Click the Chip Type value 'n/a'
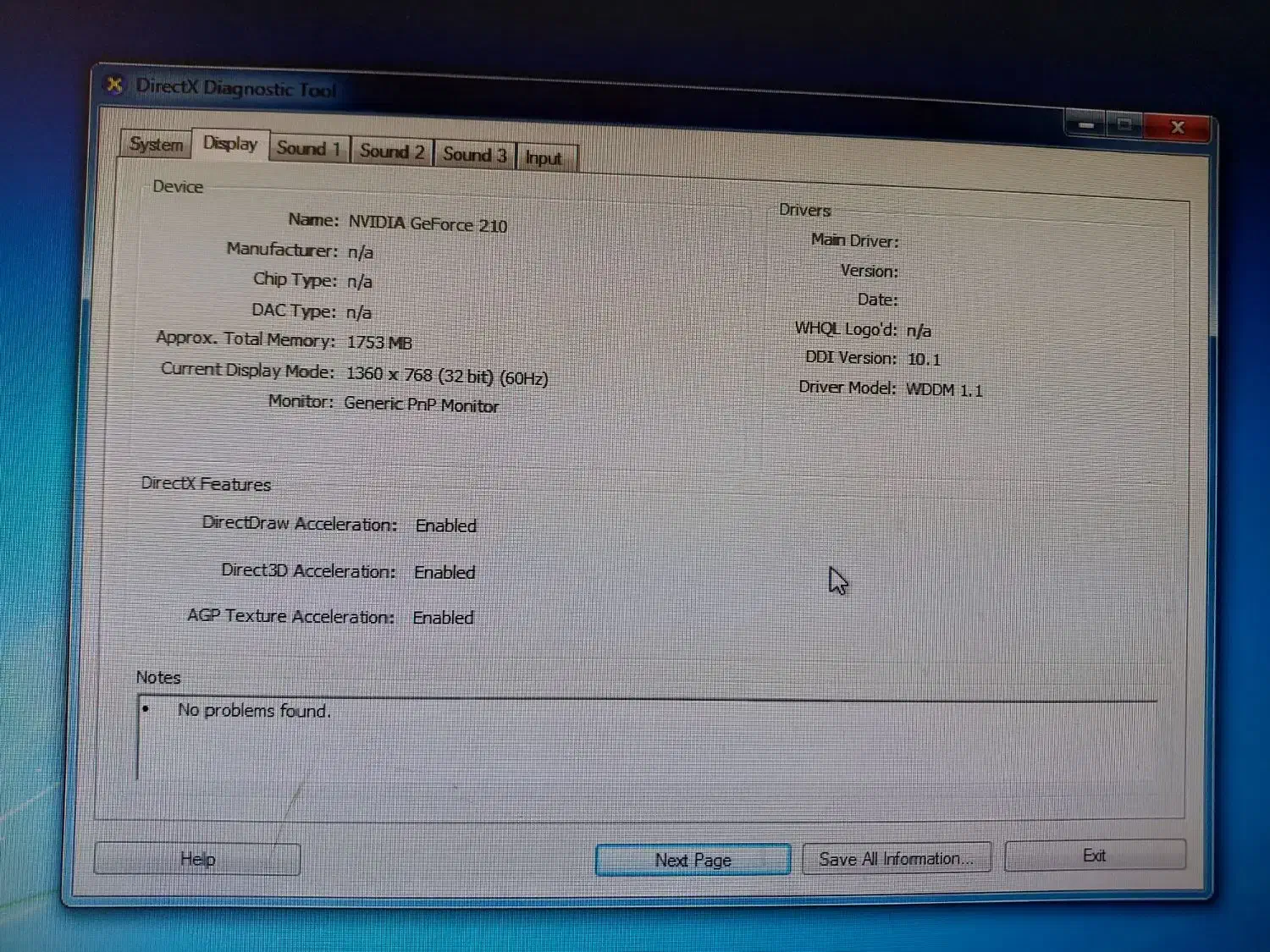Screen dimensions: 1270x952 click(x=359, y=282)
